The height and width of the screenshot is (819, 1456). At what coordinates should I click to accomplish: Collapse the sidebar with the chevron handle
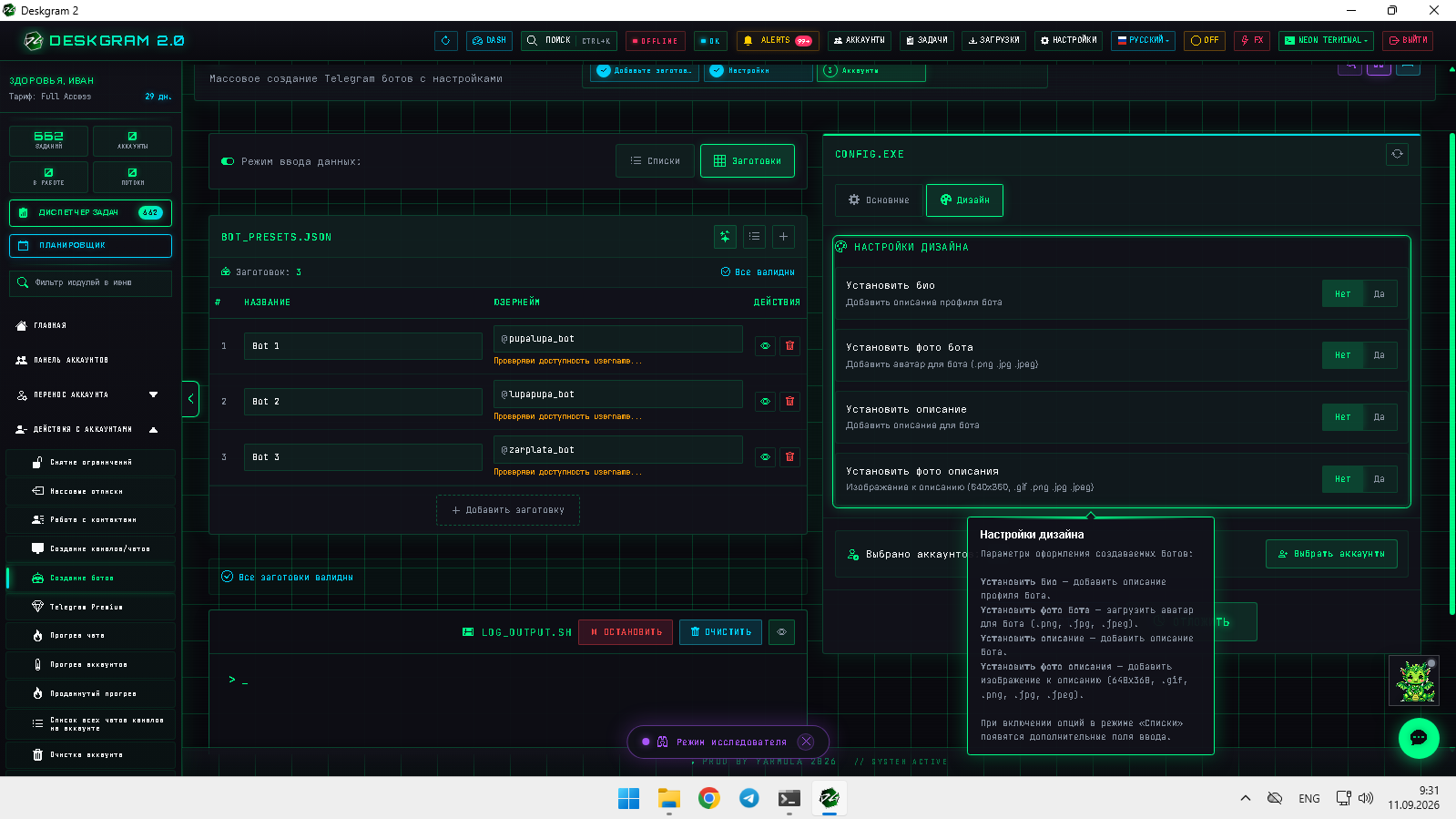click(x=190, y=399)
